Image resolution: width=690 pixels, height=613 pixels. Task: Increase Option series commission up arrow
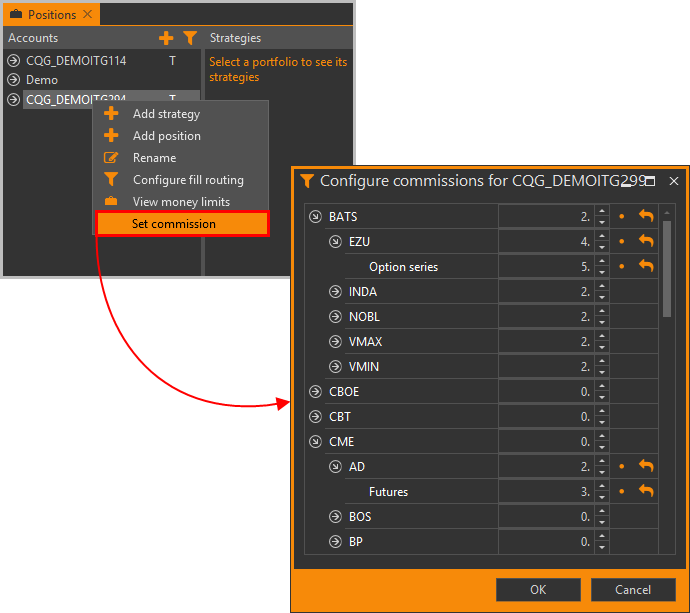(x=602, y=261)
